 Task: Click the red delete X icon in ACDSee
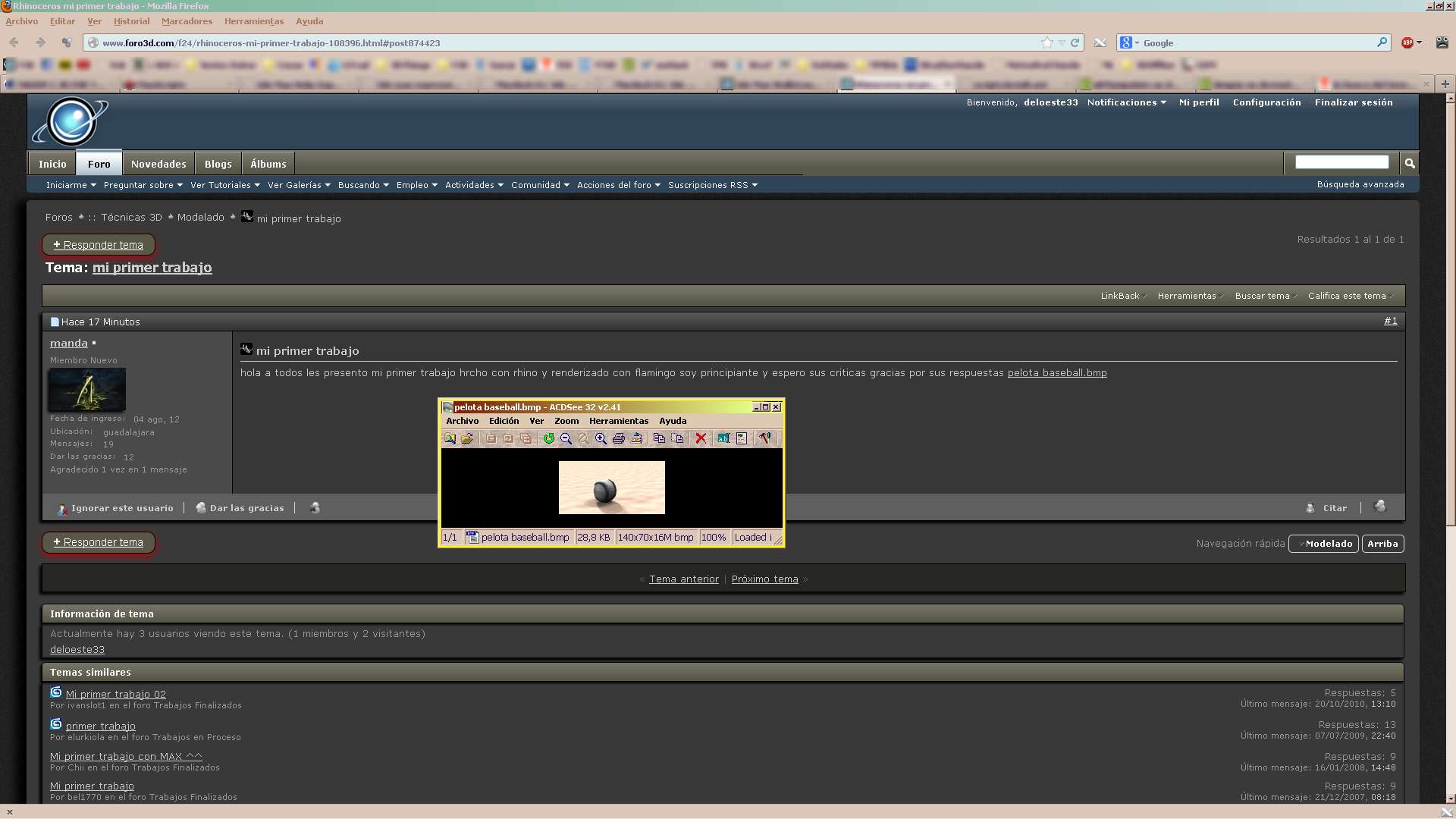point(701,438)
